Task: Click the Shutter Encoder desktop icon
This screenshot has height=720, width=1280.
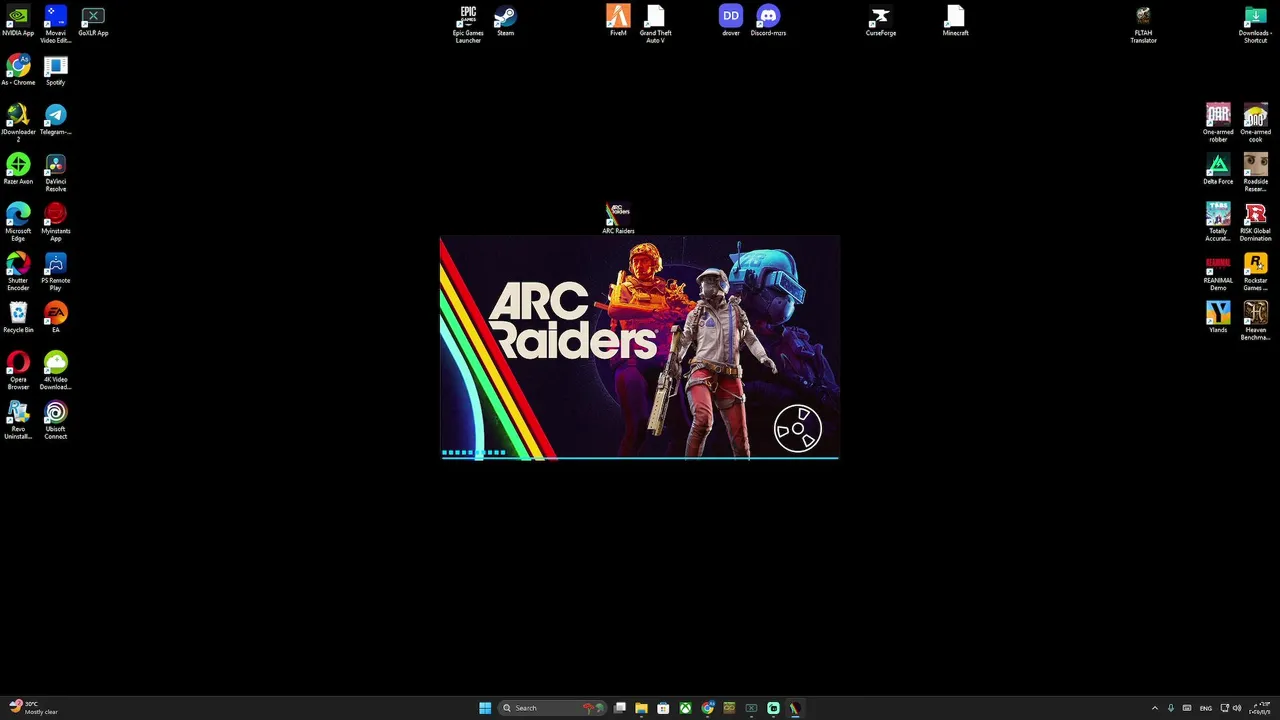Action: pos(18,271)
